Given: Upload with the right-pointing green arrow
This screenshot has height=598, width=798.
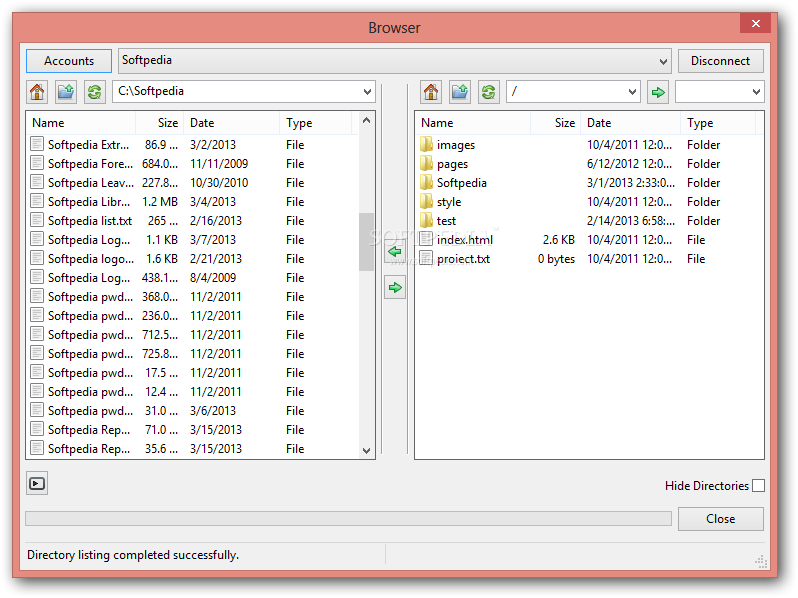Looking at the screenshot, I should [x=394, y=288].
